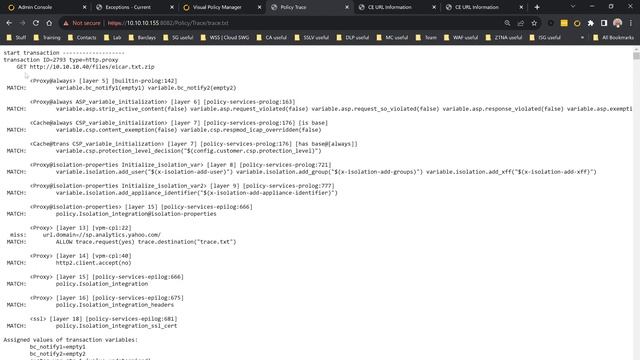
Task: Open the All Bookmarks folder
Action: [613, 38]
